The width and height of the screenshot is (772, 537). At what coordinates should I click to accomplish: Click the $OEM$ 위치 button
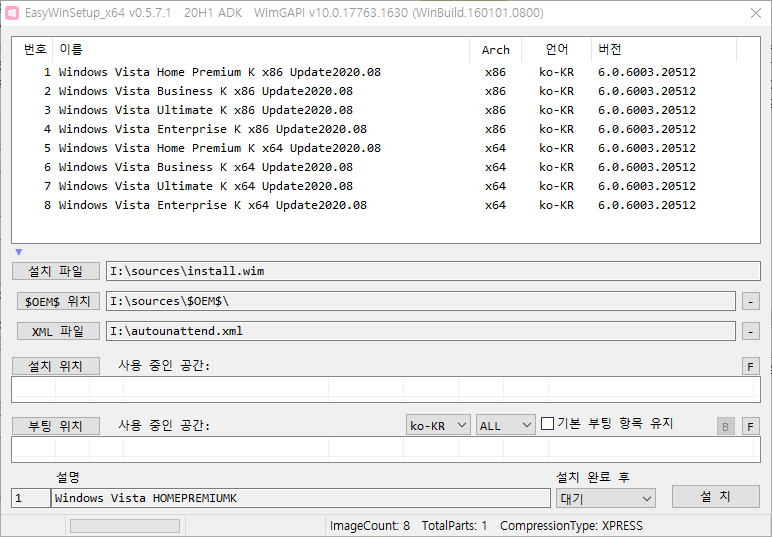click(58, 301)
